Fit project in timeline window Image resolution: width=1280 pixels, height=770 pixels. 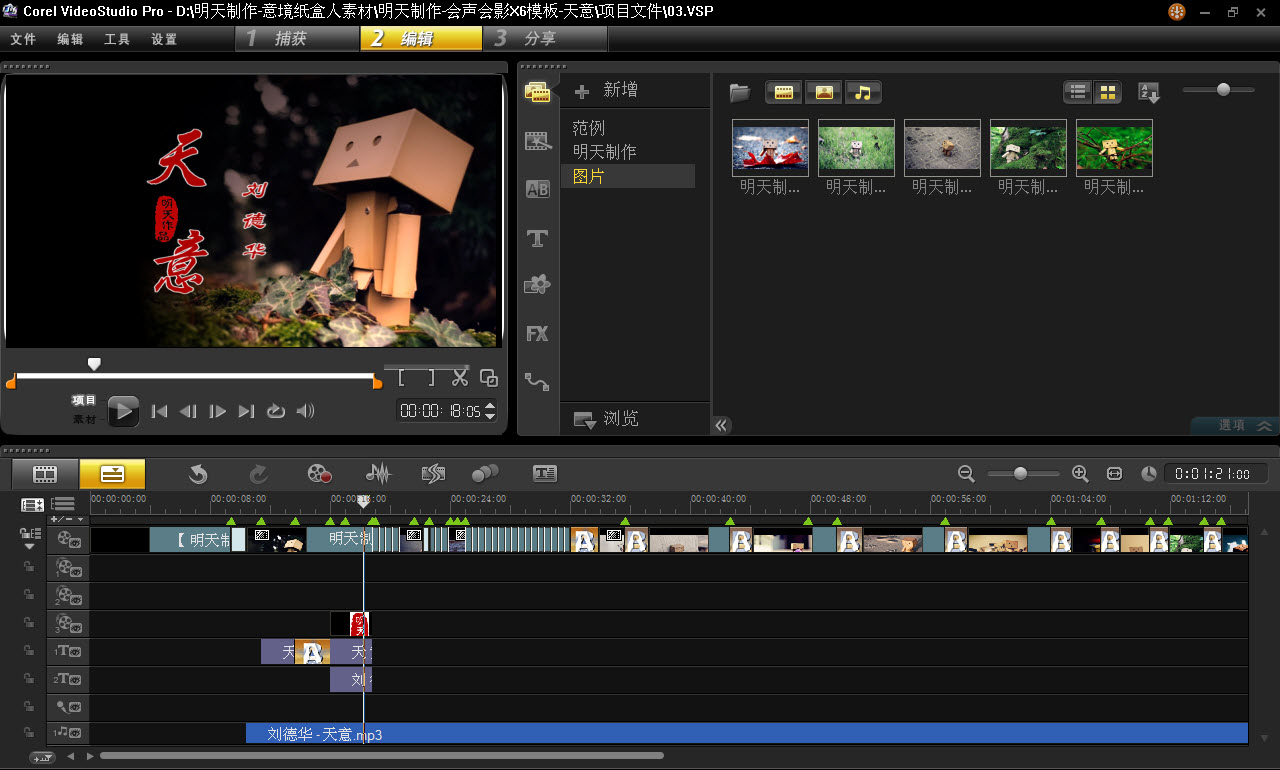click(x=1115, y=474)
